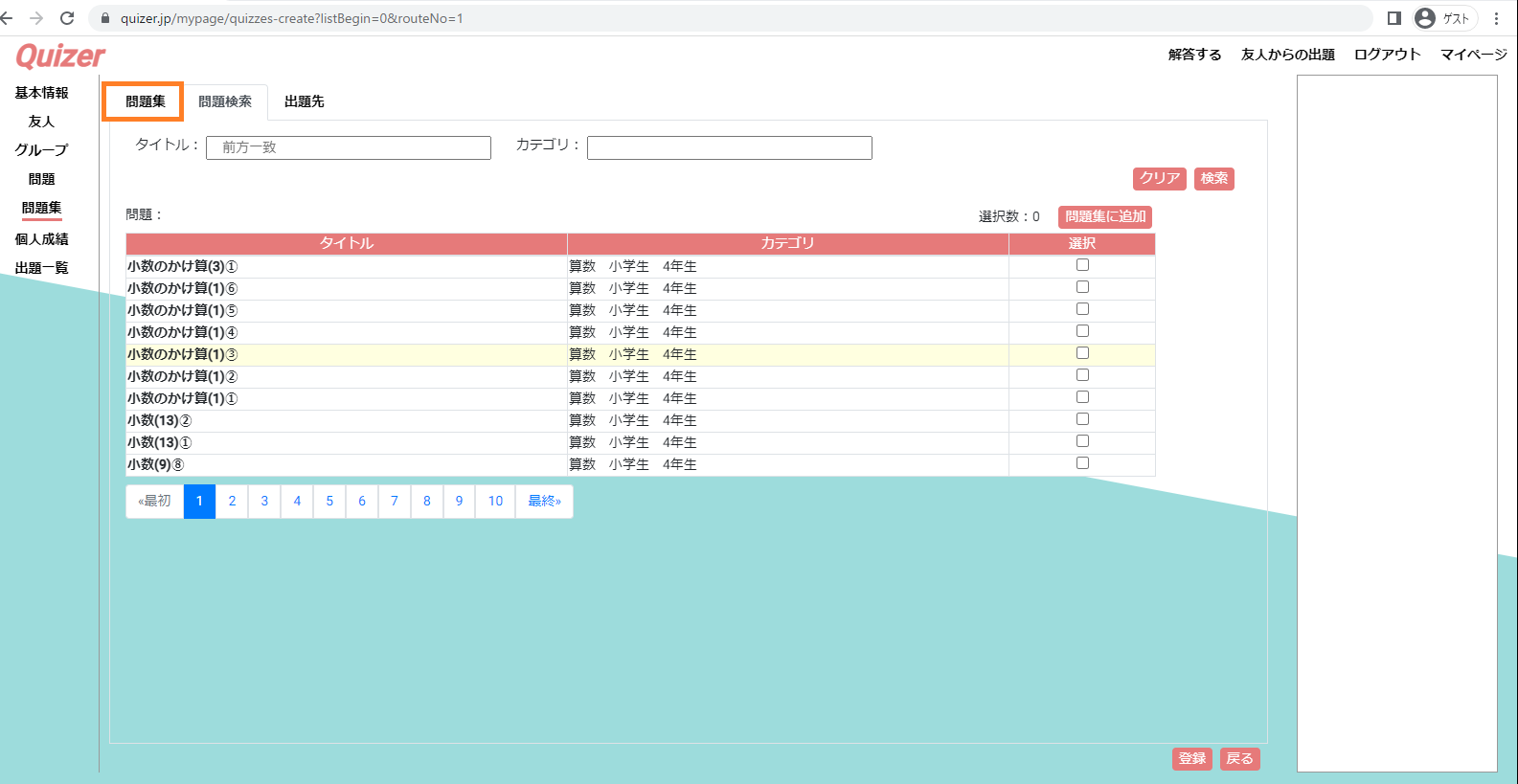Open 基本情報 in the sidebar
The height and width of the screenshot is (784, 1518).
41,93
